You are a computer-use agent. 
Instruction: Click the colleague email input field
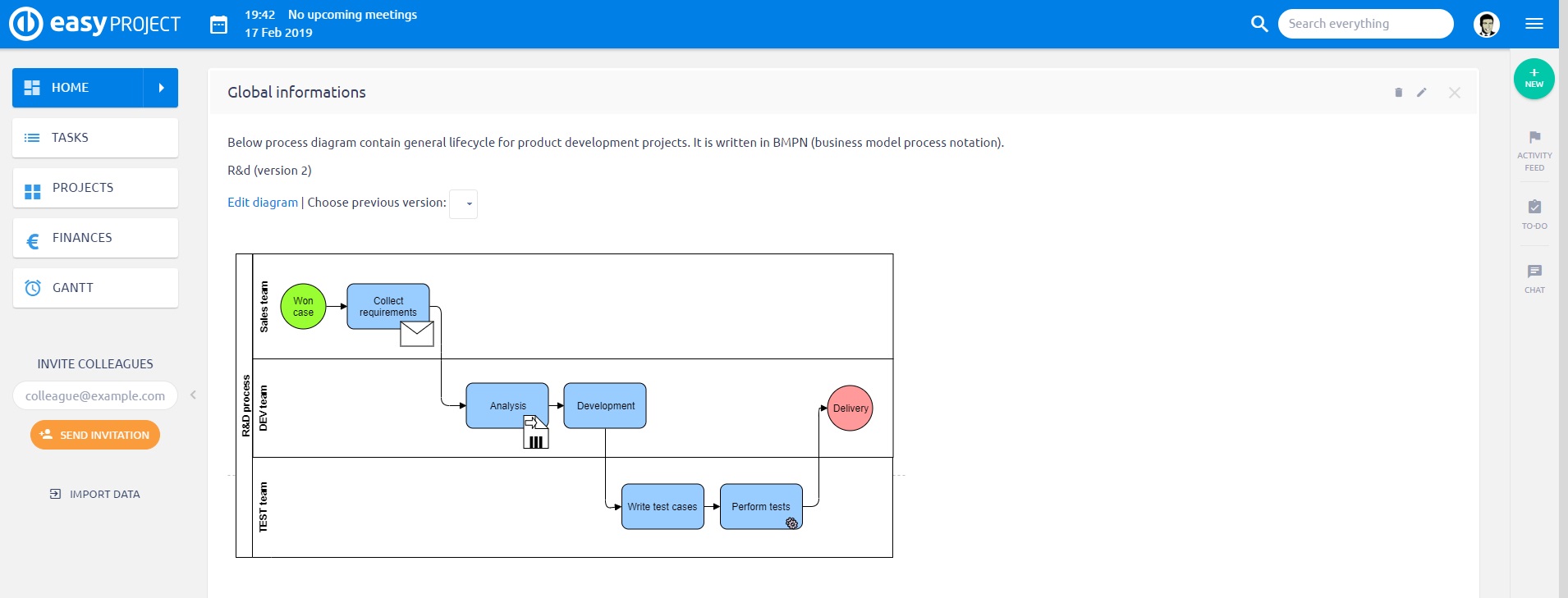click(x=95, y=395)
